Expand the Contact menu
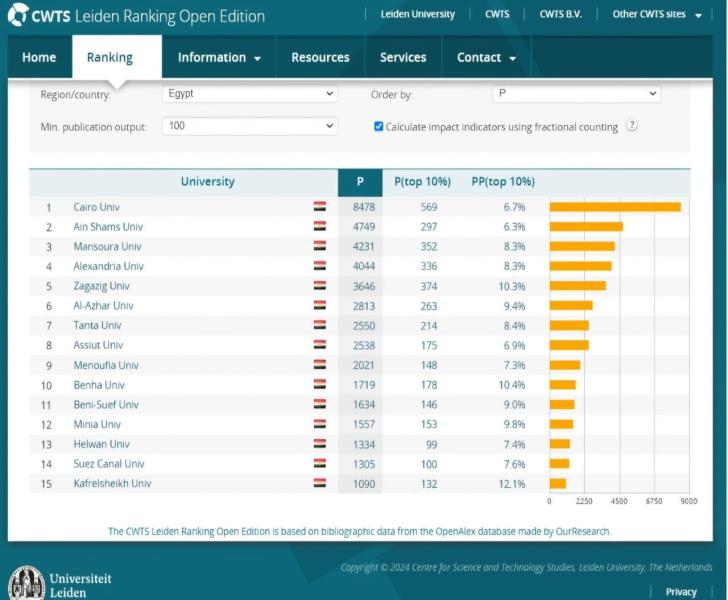This screenshot has height=600, width=728. pyautogui.click(x=486, y=57)
